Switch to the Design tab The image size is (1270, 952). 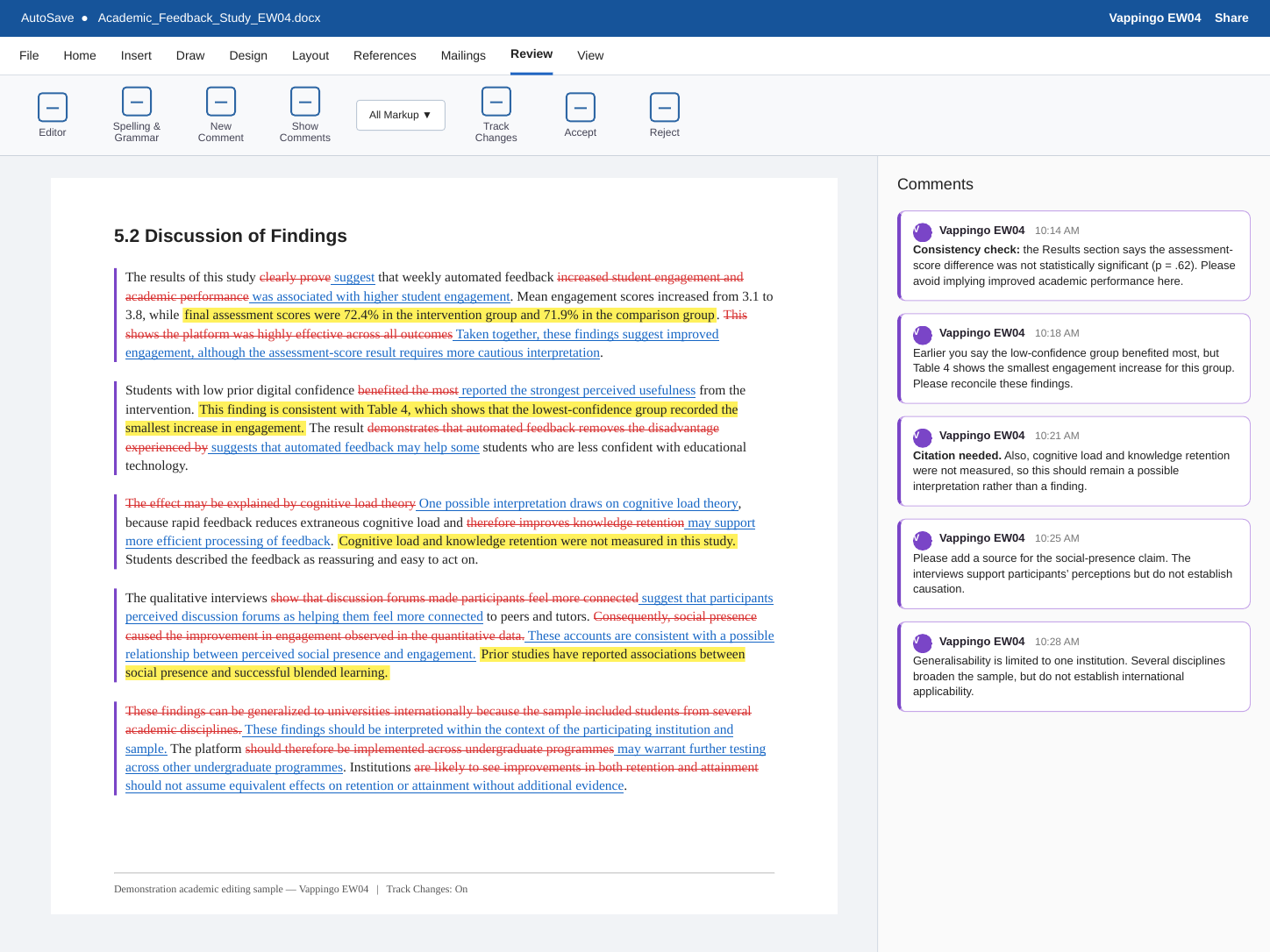pos(248,55)
